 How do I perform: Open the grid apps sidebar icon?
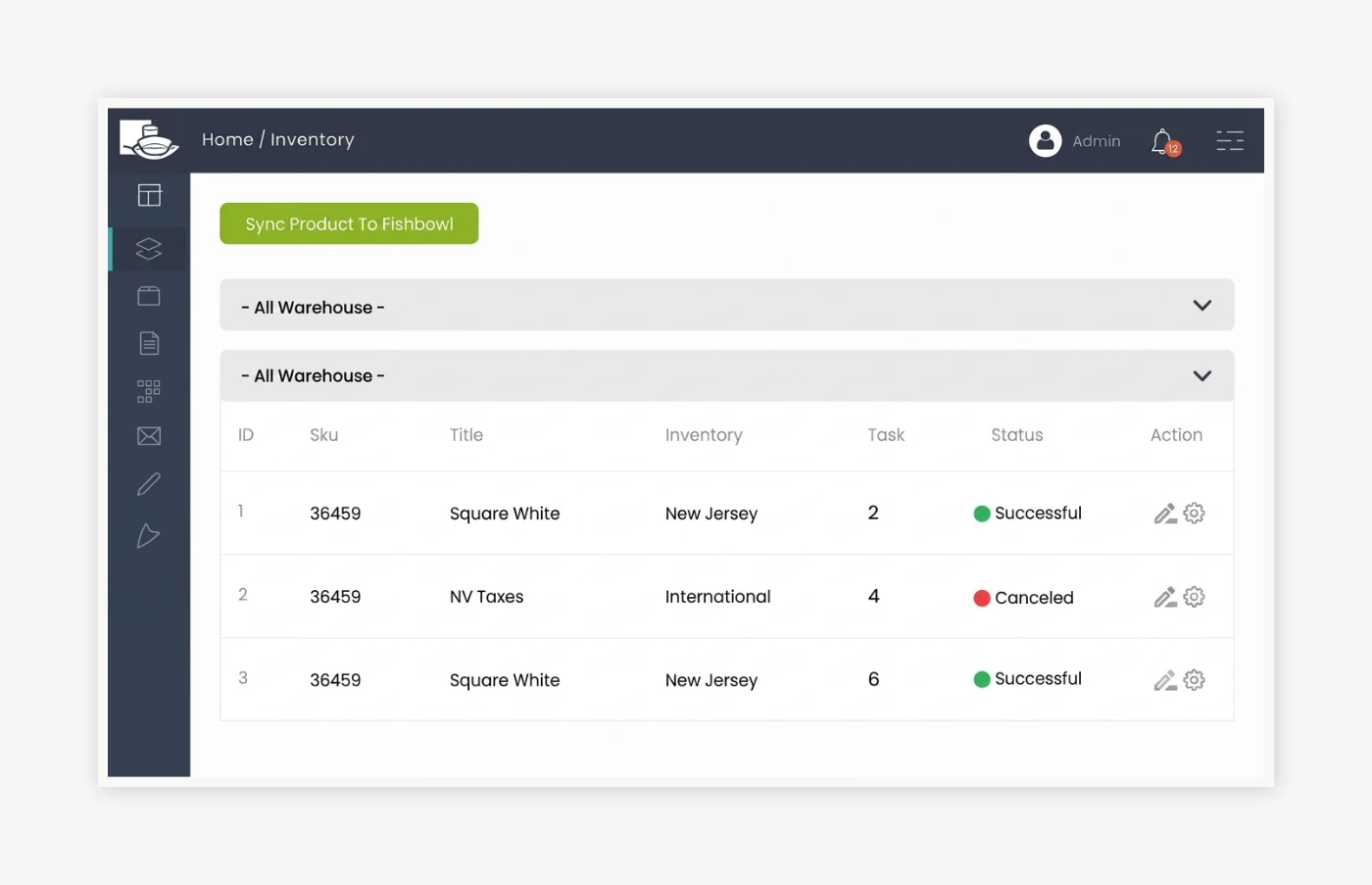pyautogui.click(x=149, y=391)
